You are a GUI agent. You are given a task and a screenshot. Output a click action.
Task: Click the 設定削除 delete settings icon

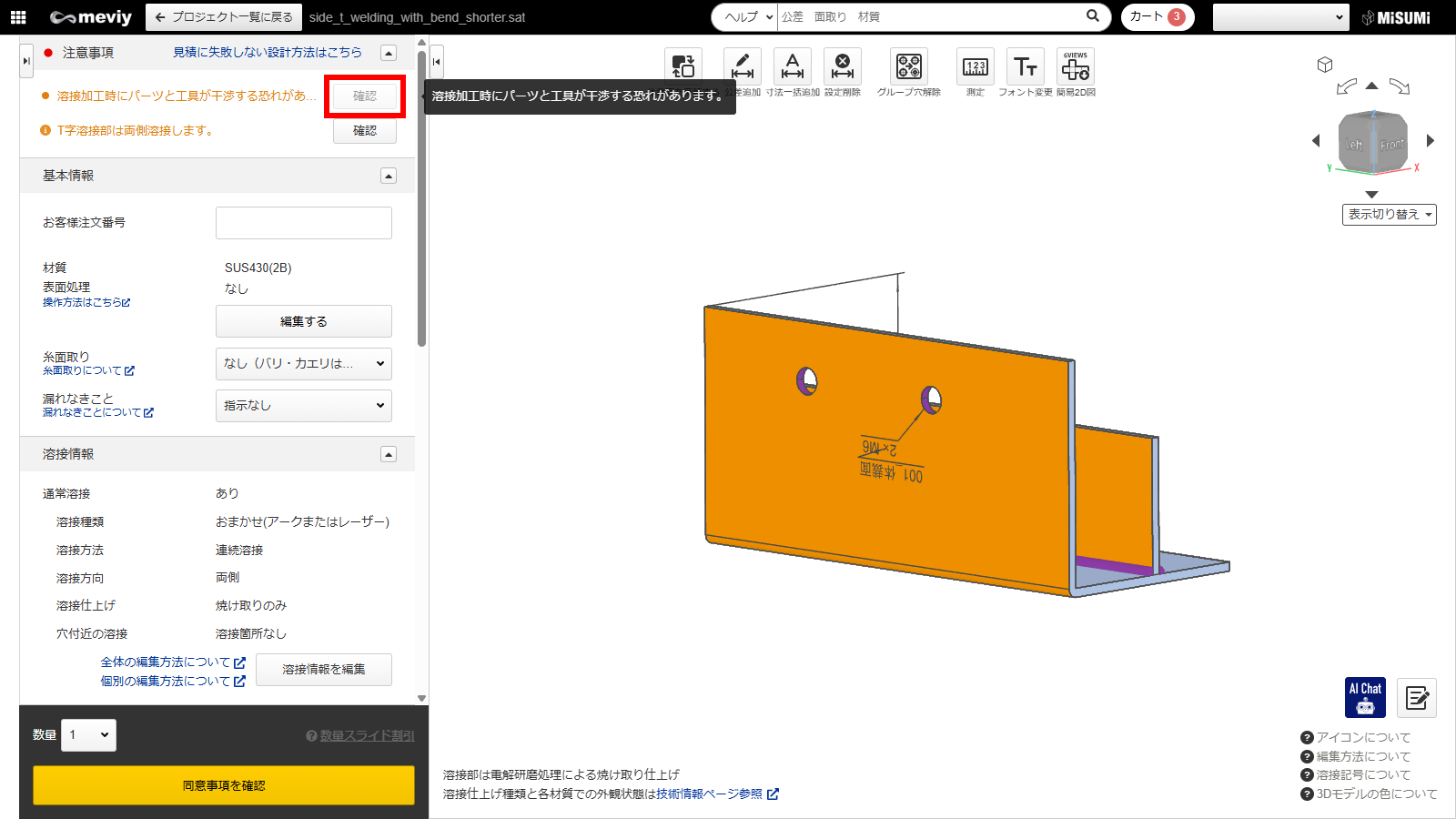(x=843, y=67)
